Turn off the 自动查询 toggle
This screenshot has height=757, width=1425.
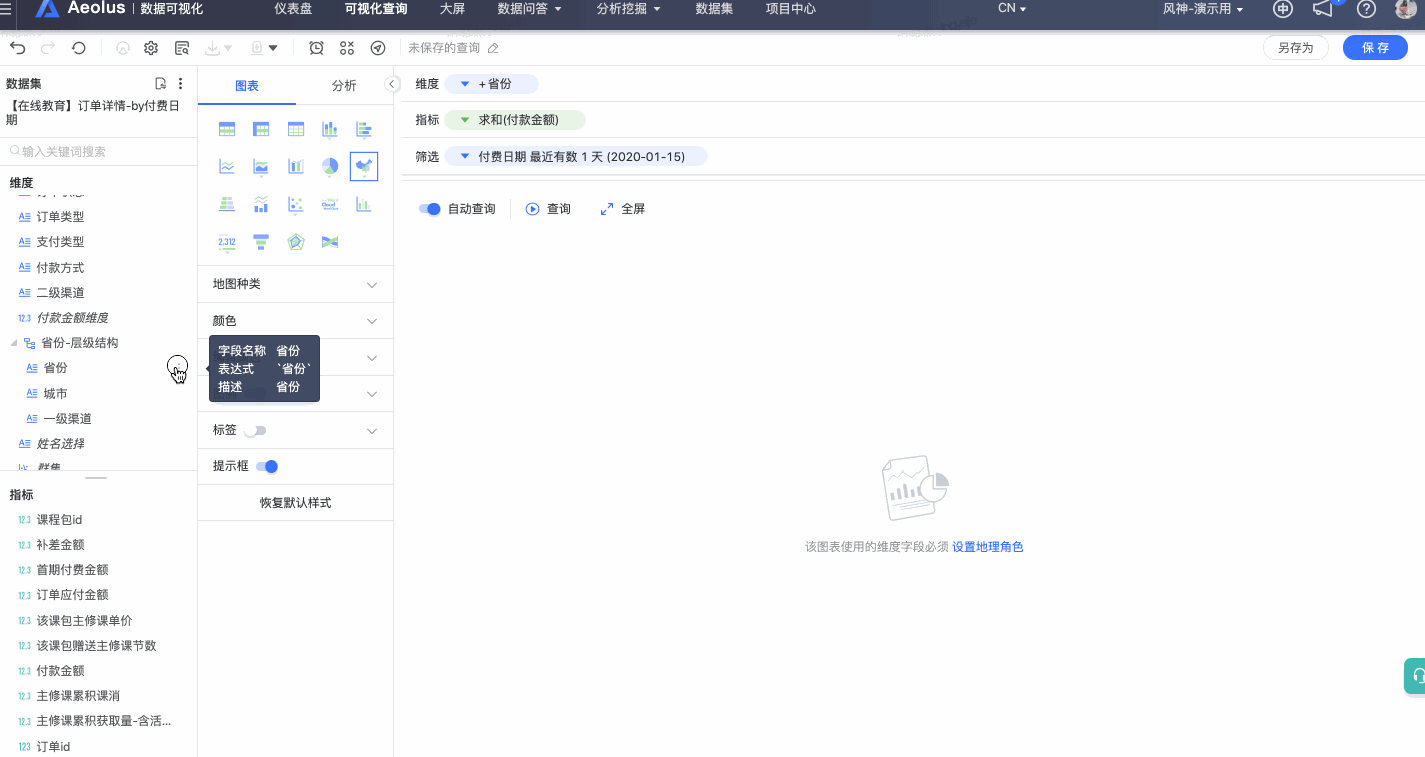point(429,209)
